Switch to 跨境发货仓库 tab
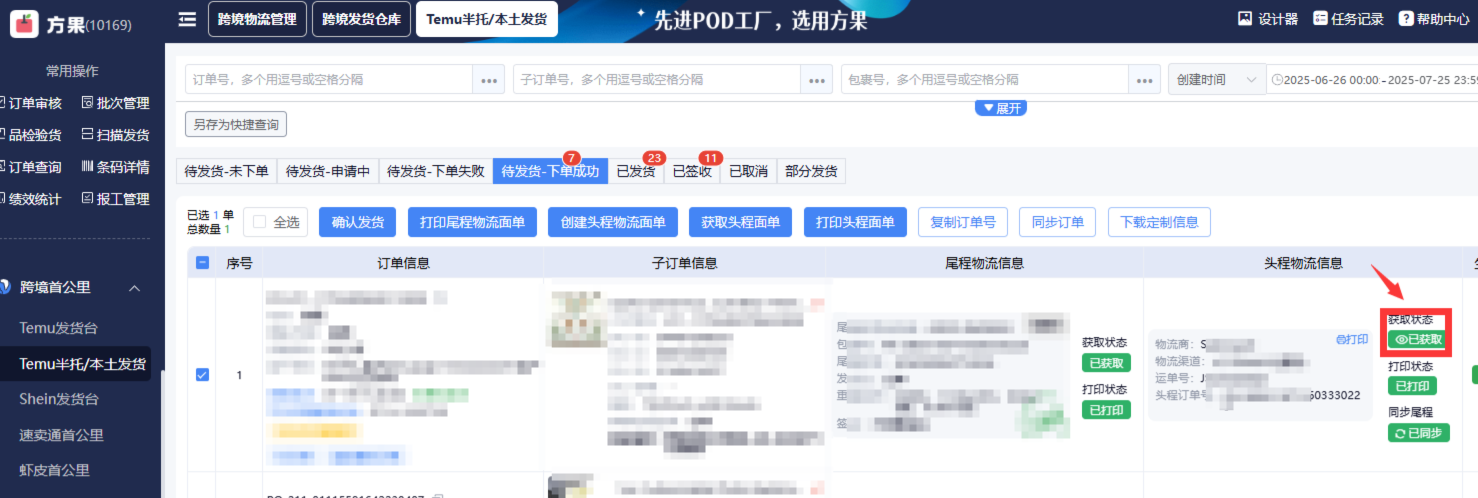 361,19
